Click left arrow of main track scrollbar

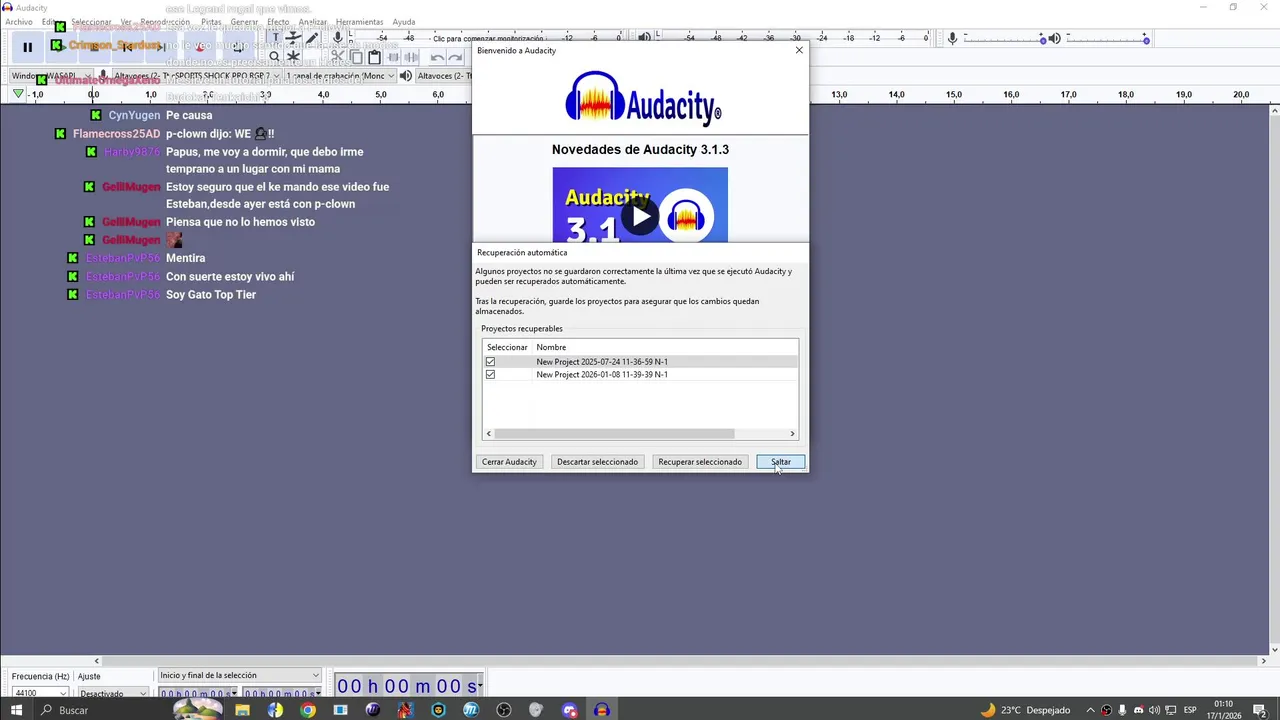coord(97,661)
